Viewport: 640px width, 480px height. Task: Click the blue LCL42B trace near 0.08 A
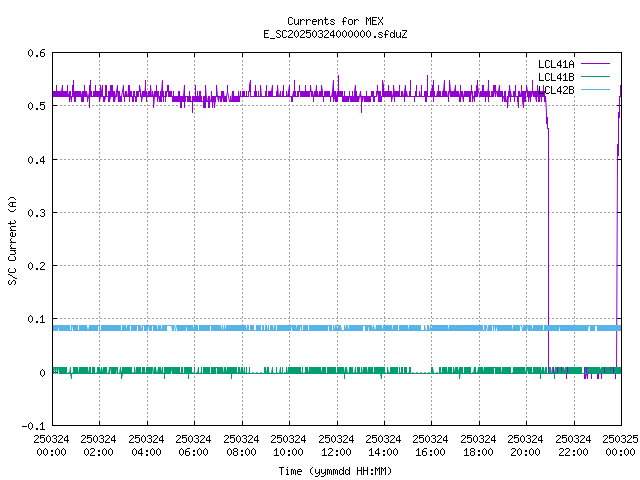(337, 328)
